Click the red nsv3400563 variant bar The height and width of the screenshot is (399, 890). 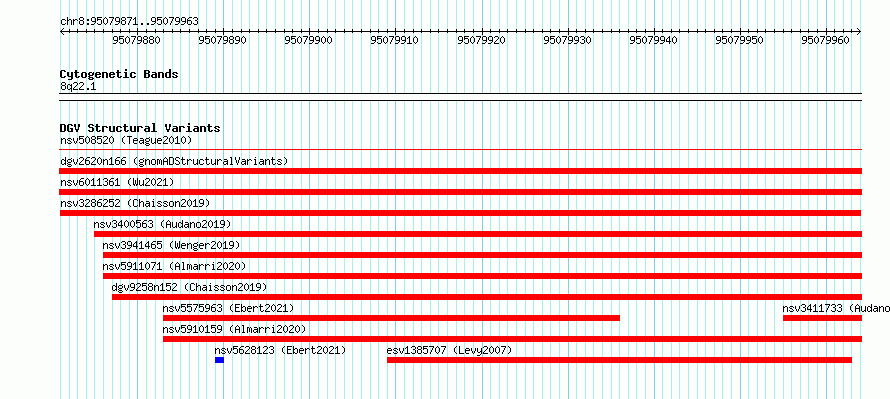point(478,234)
